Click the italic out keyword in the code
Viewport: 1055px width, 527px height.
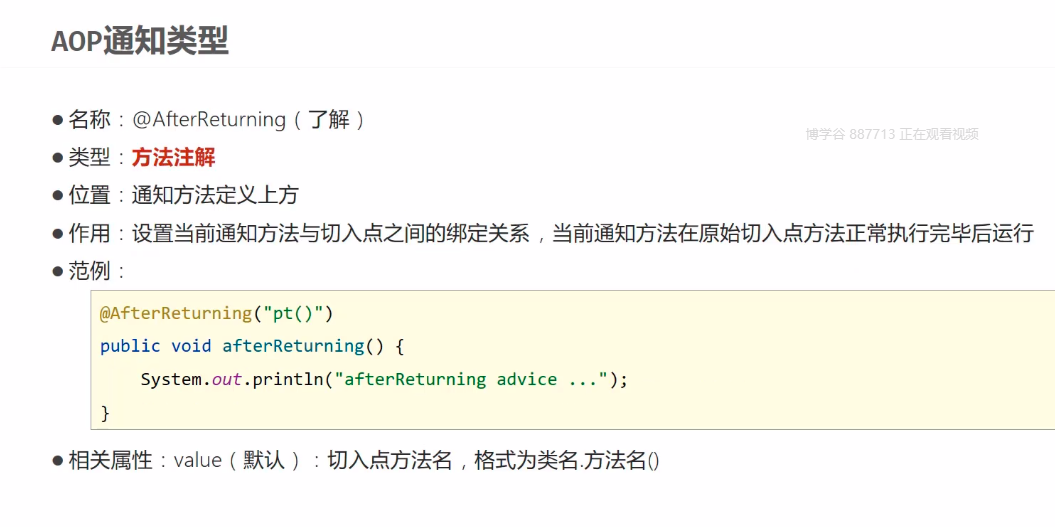(226, 380)
